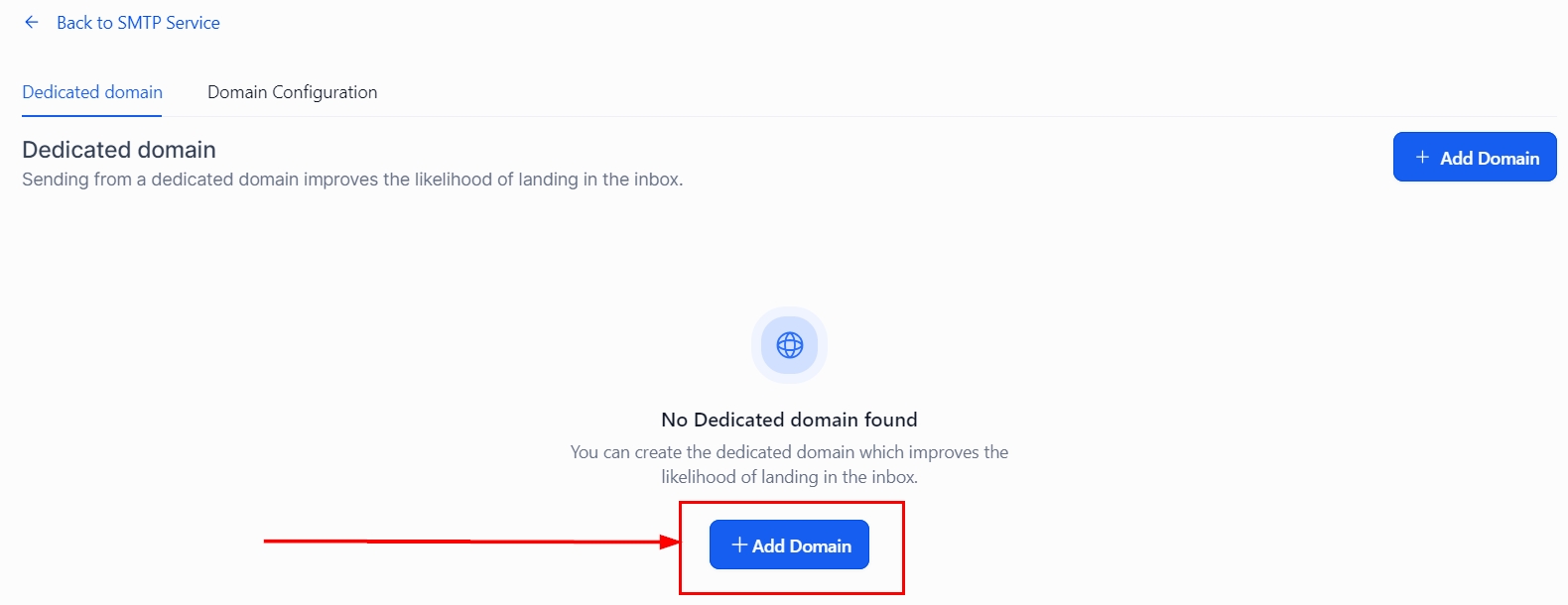Screen dimensions: 1568x605
Task: Click the globe icon in empty state
Action: click(x=790, y=345)
